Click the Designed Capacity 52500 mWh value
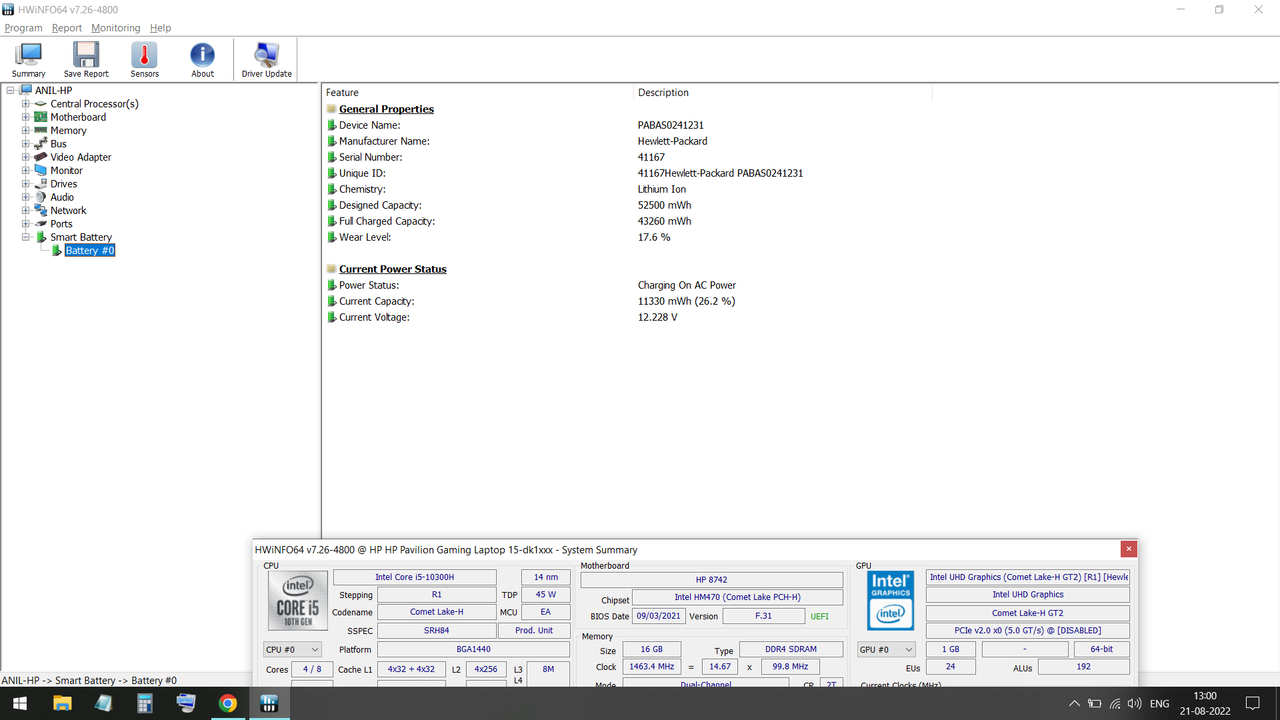The height and width of the screenshot is (720, 1280). (x=664, y=205)
